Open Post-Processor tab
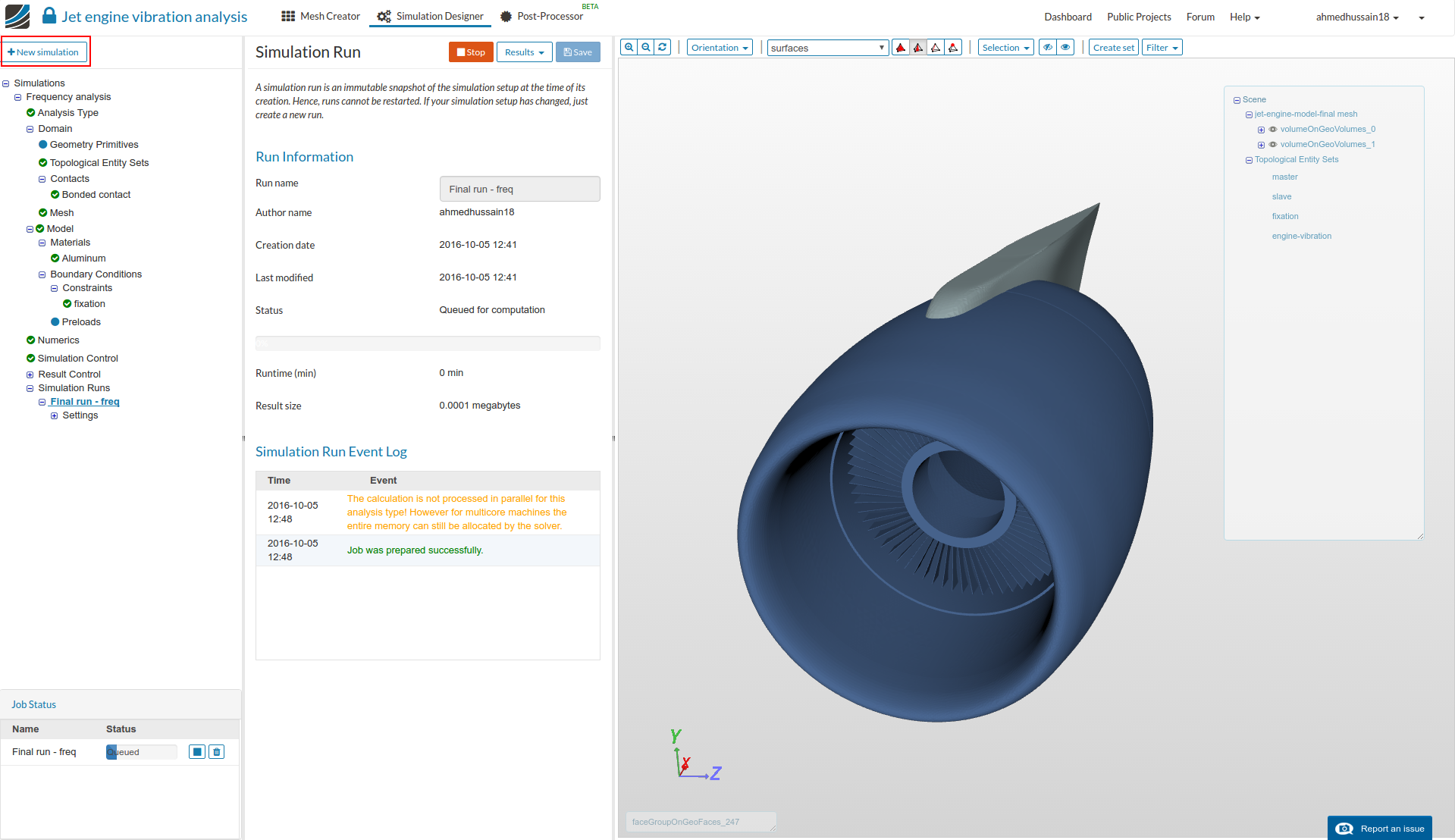 pos(541,16)
